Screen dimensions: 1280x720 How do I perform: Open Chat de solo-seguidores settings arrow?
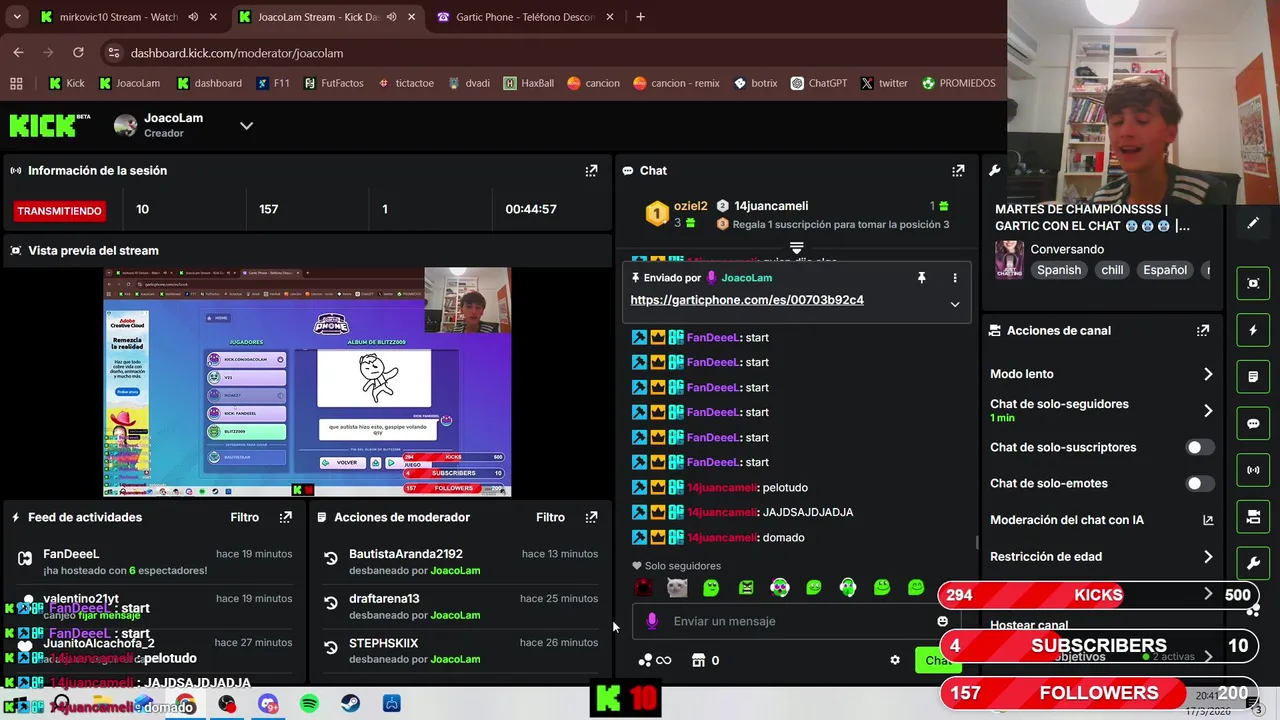pyautogui.click(x=1208, y=410)
